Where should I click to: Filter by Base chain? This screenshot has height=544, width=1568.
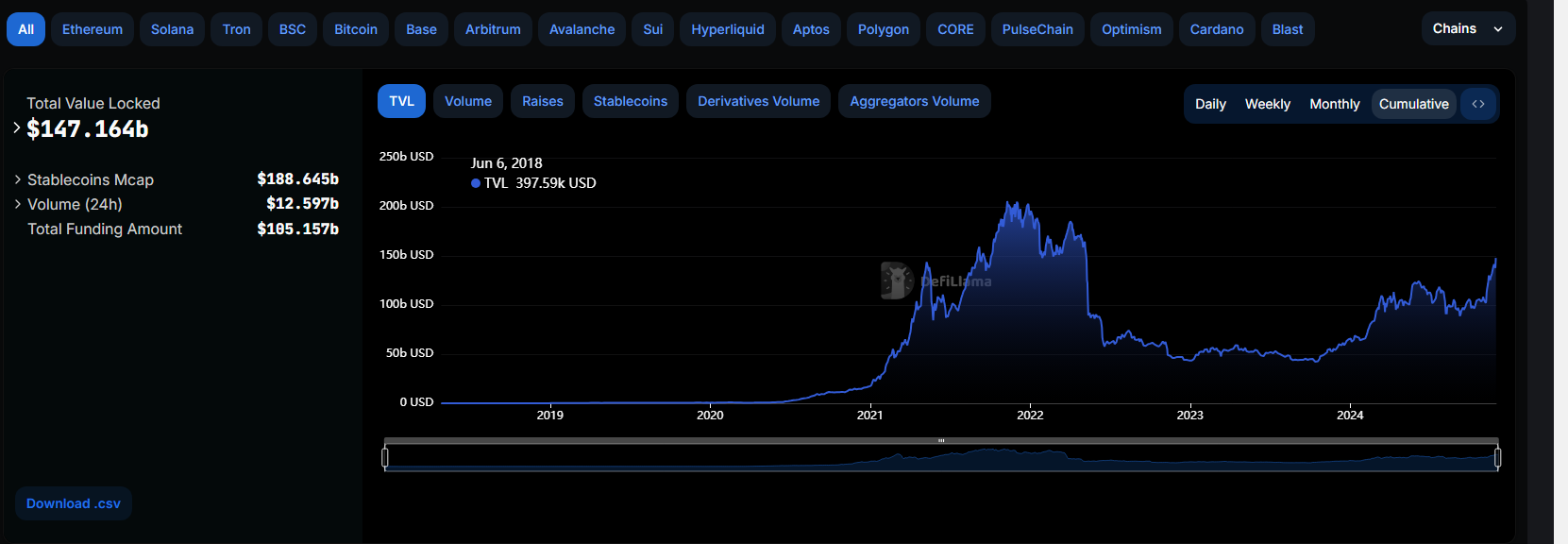pyautogui.click(x=421, y=29)
